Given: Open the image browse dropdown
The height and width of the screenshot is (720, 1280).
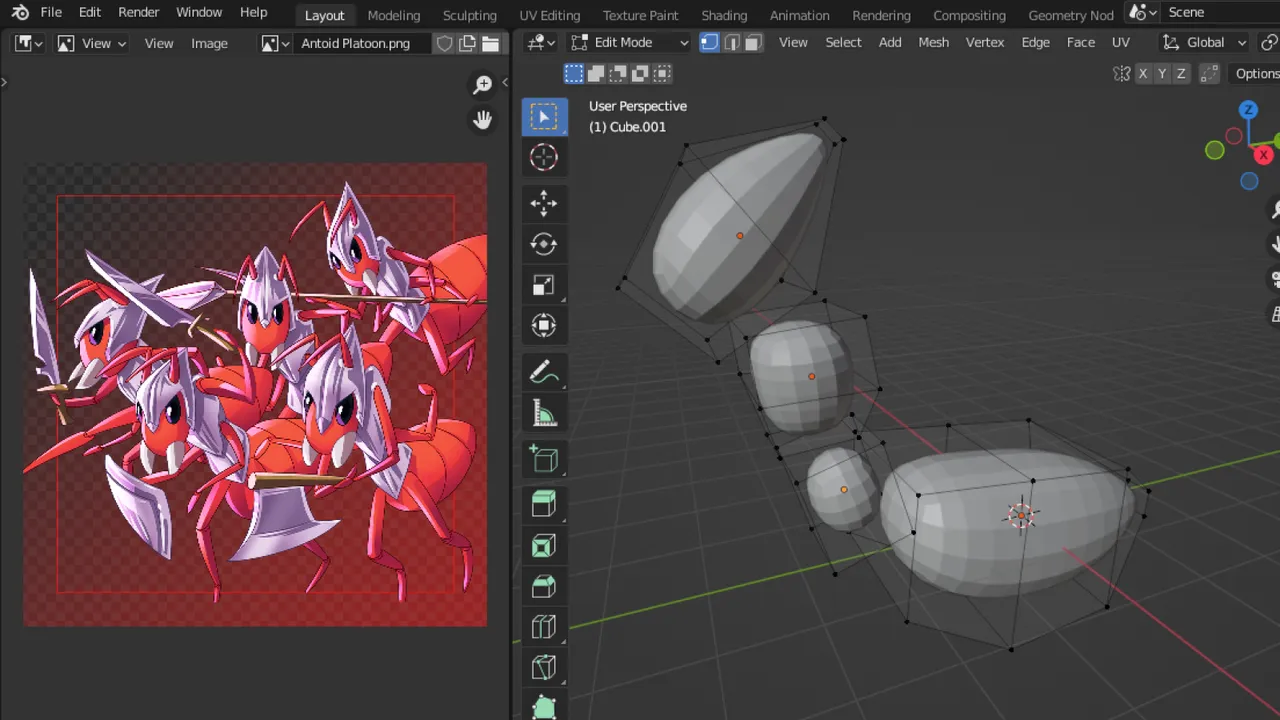Looking at the screenshot, I should point(275,43).
